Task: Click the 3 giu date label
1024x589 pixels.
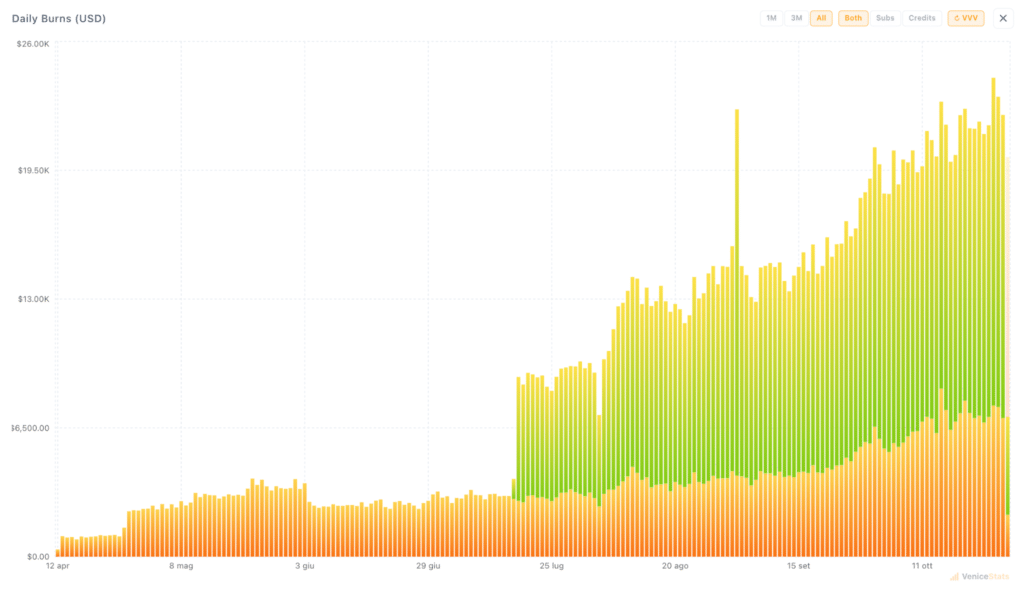Action: tap(304, 565)
